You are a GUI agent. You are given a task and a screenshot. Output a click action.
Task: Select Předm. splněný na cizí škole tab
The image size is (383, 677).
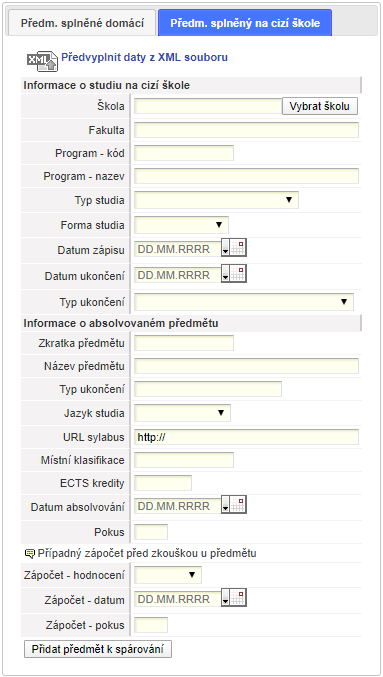pyautogui.click(x=245, y=23)
